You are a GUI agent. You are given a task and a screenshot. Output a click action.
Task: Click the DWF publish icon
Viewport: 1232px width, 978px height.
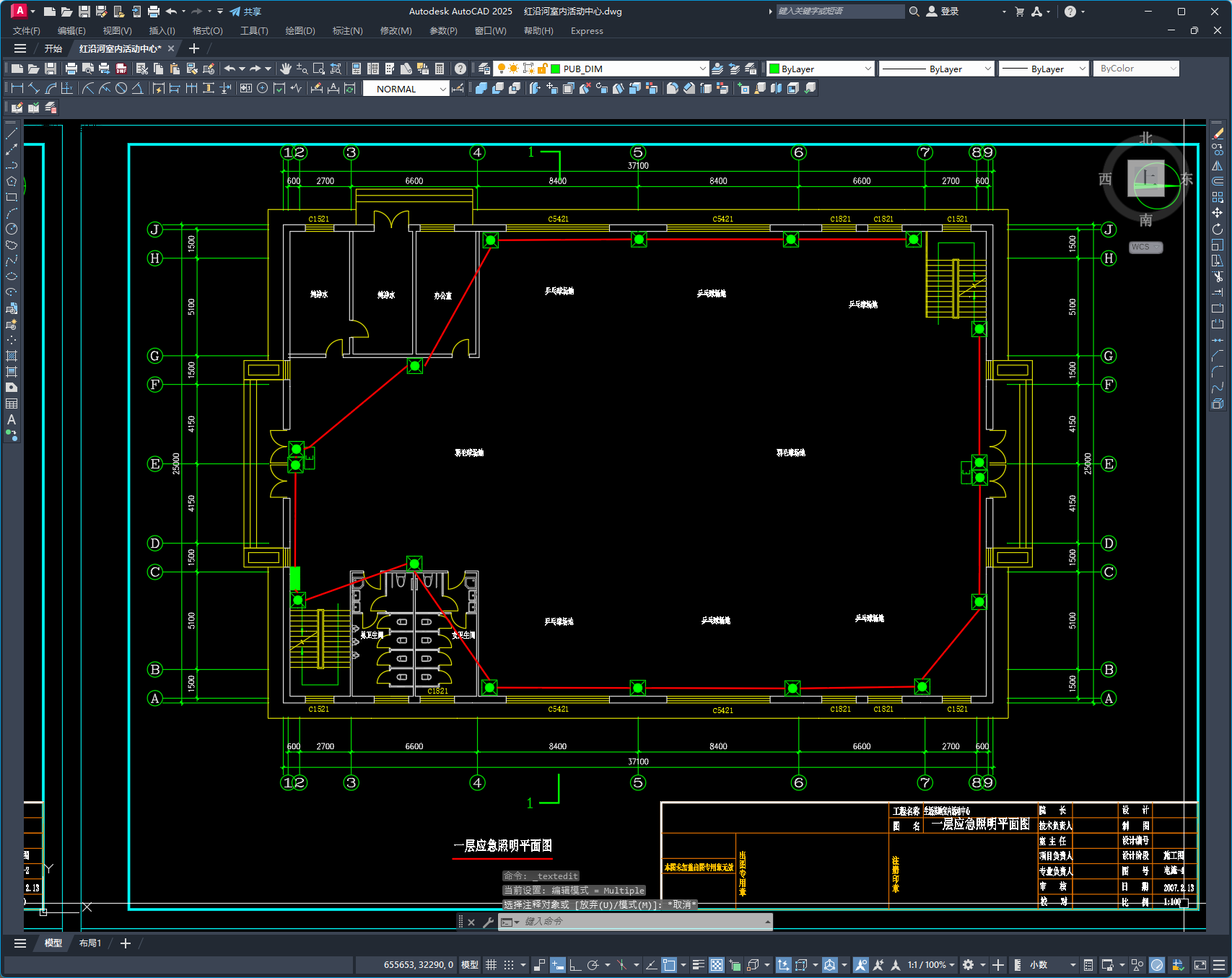coord(121,69)
